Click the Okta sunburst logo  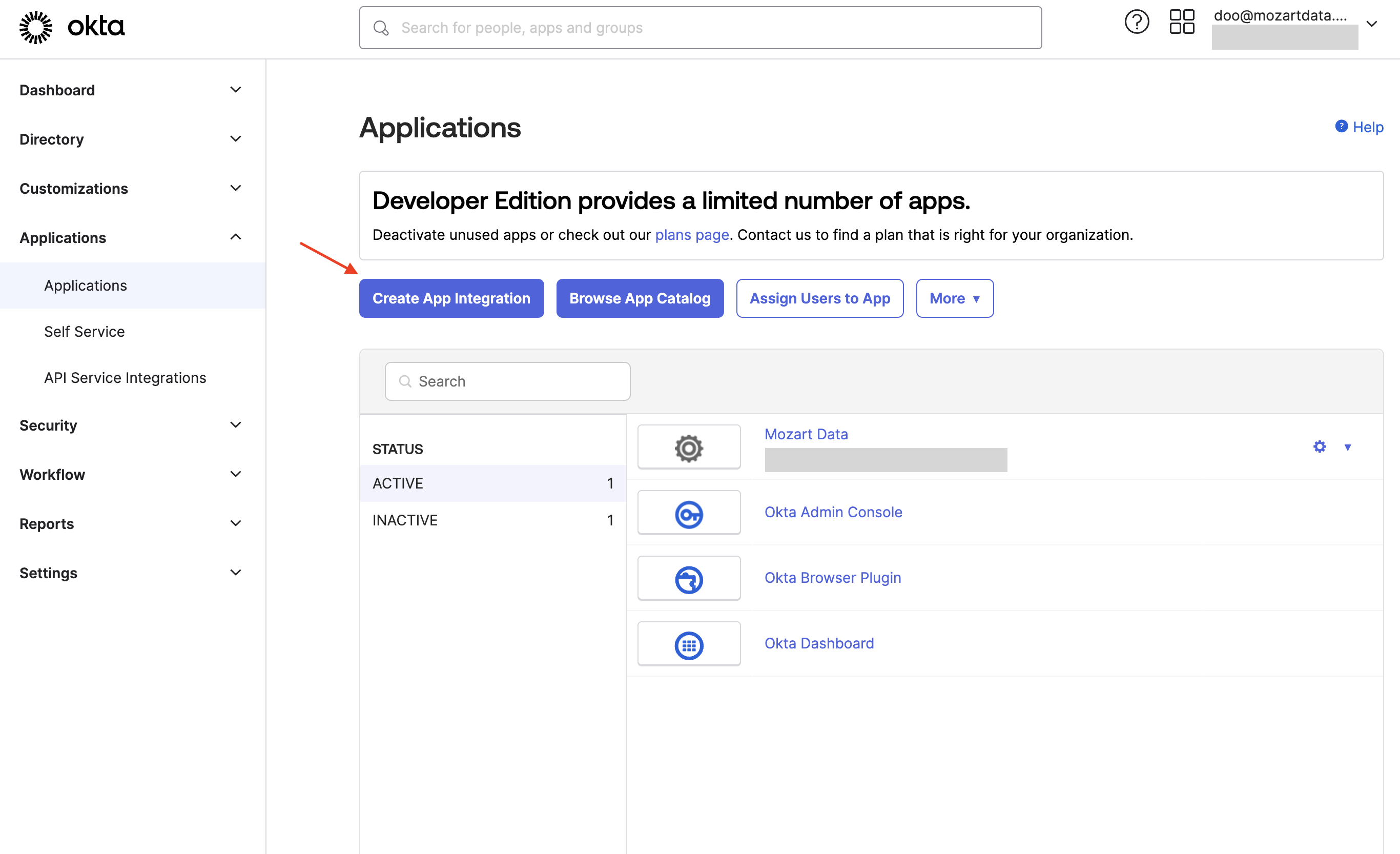tap(36, 27)
